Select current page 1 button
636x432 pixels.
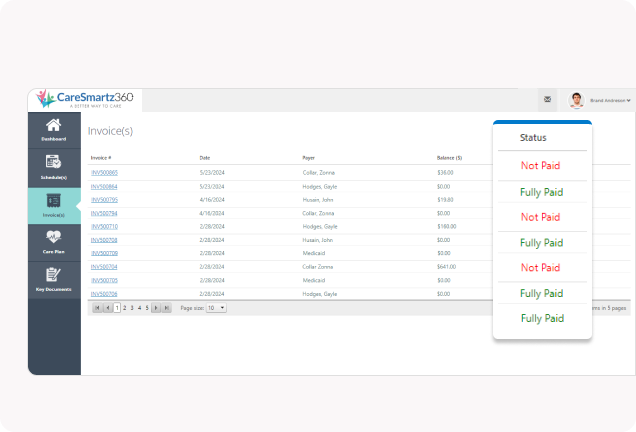click(x=117, y=308)
